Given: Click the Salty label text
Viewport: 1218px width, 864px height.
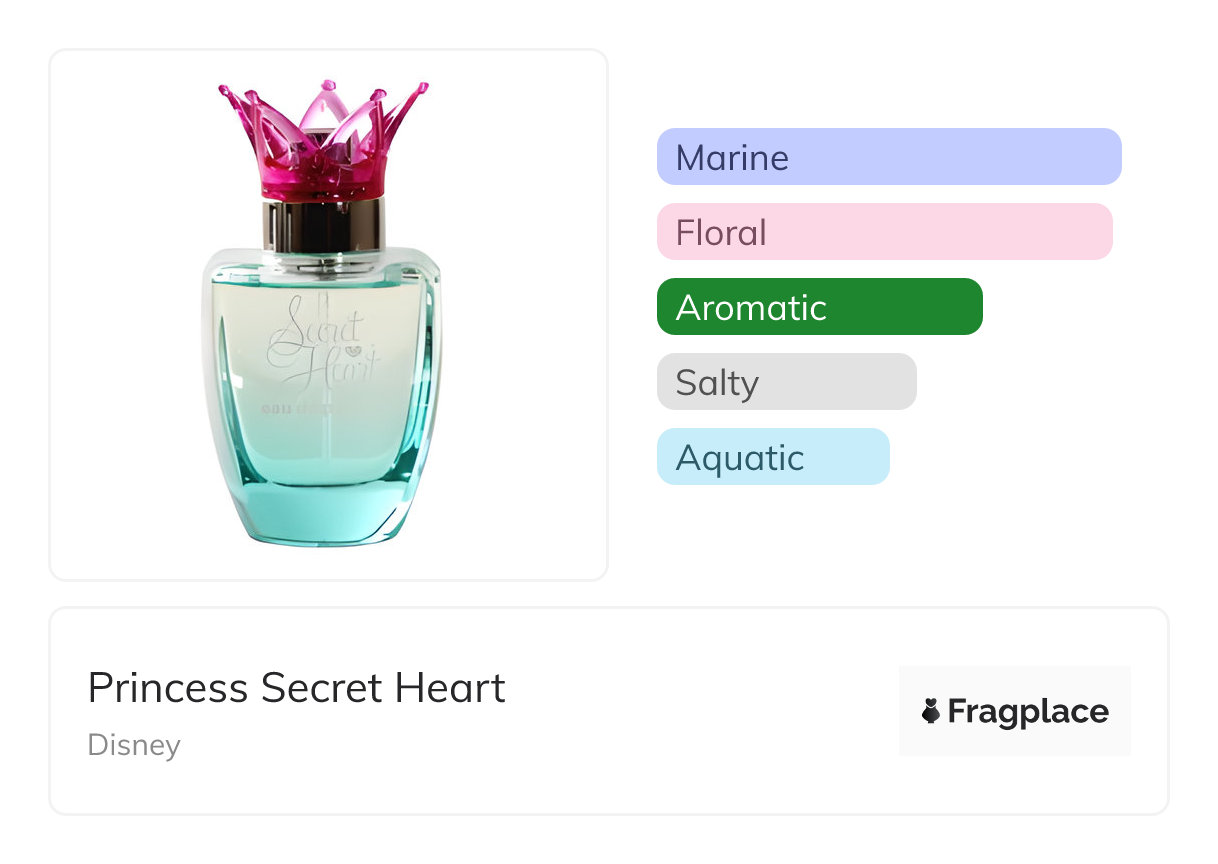Looking at the screenshot, I should 717,383.
